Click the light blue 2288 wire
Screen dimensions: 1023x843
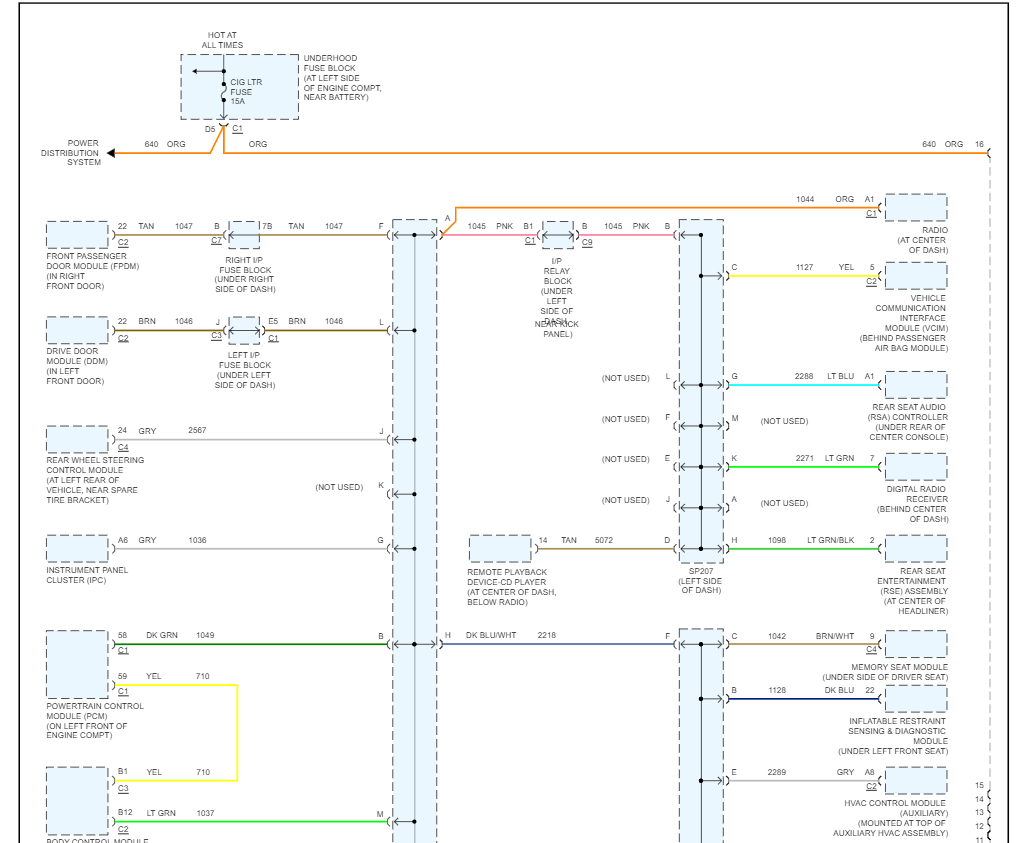click(x=800, y=385)
